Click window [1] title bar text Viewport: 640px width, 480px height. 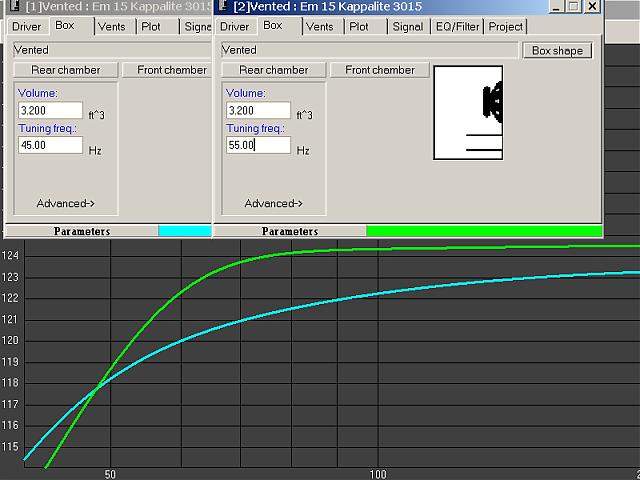[x=118, y=6]
